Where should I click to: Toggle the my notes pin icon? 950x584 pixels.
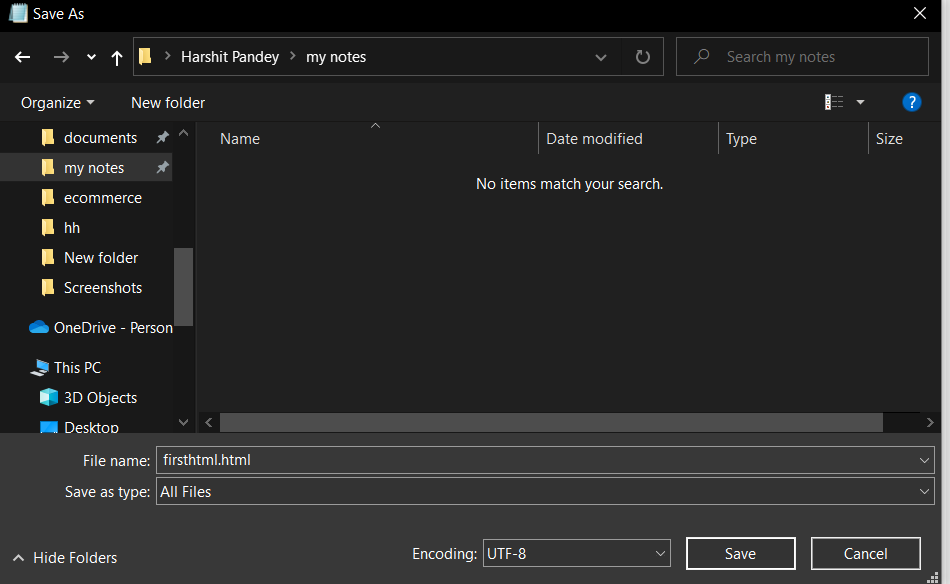[162, 167]
